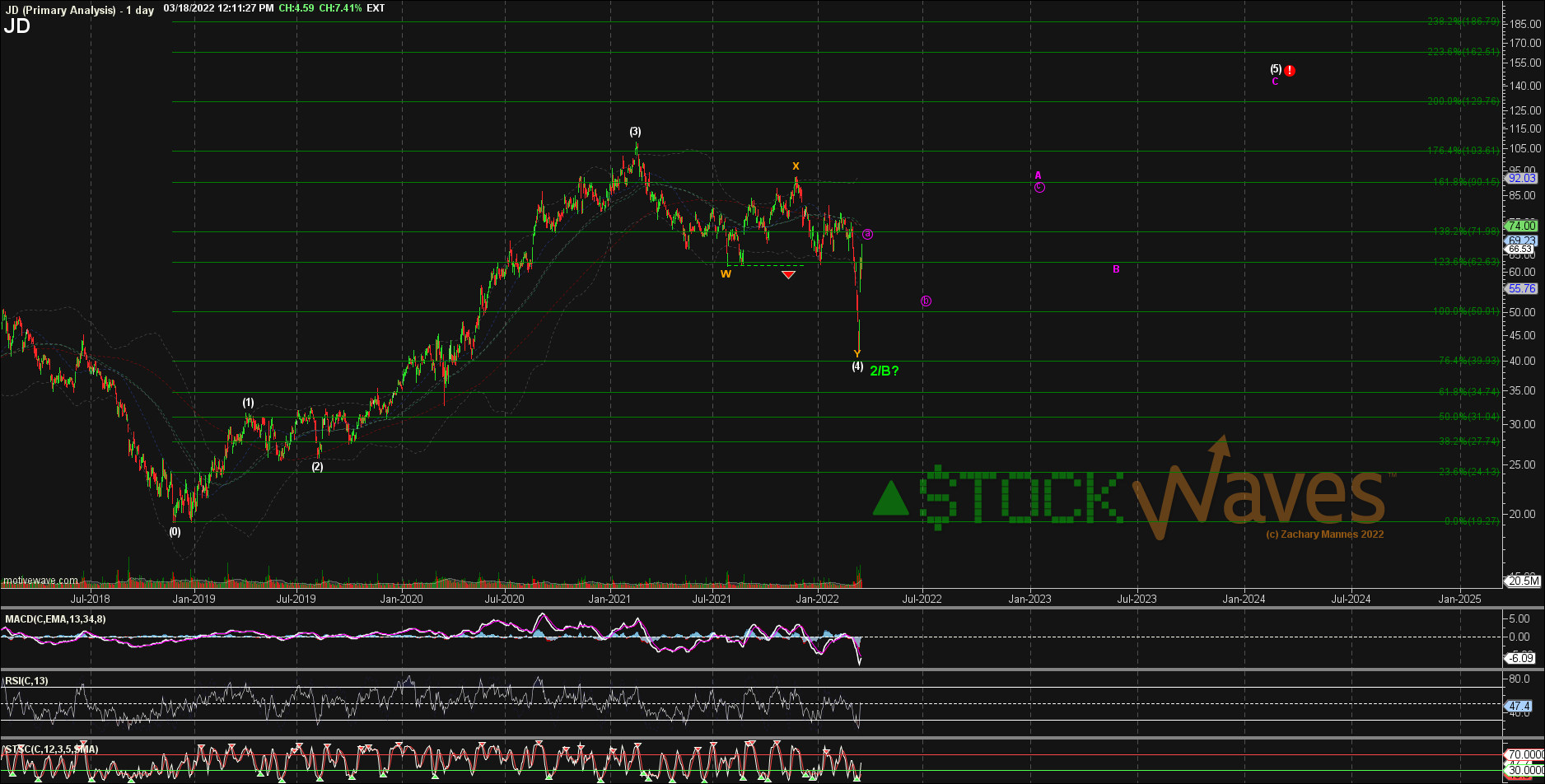Click the 'RSI(C,13)' study label
The image size is (1545, 784).
(27, 680)
